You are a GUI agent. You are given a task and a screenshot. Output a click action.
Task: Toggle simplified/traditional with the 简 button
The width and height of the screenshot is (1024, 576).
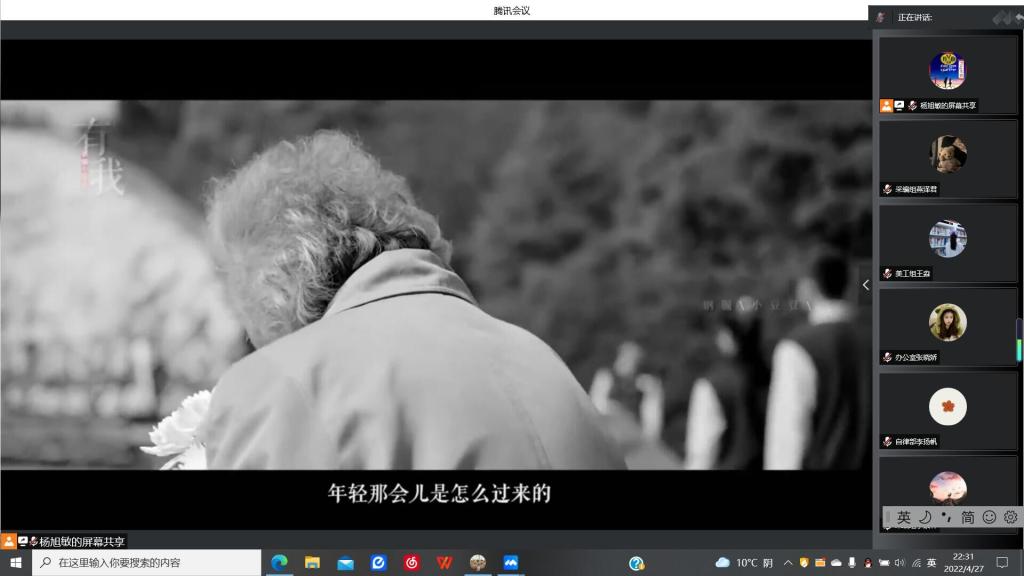coord(968,517)
